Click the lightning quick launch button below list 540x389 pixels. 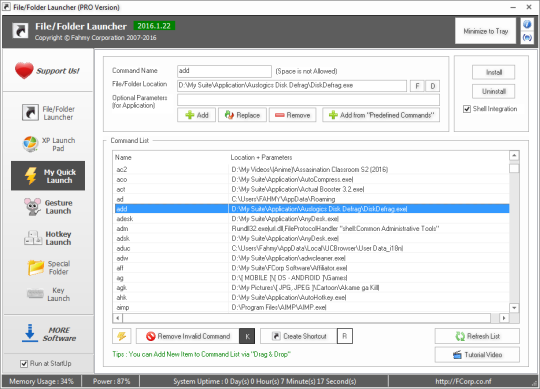coord(122,336)
